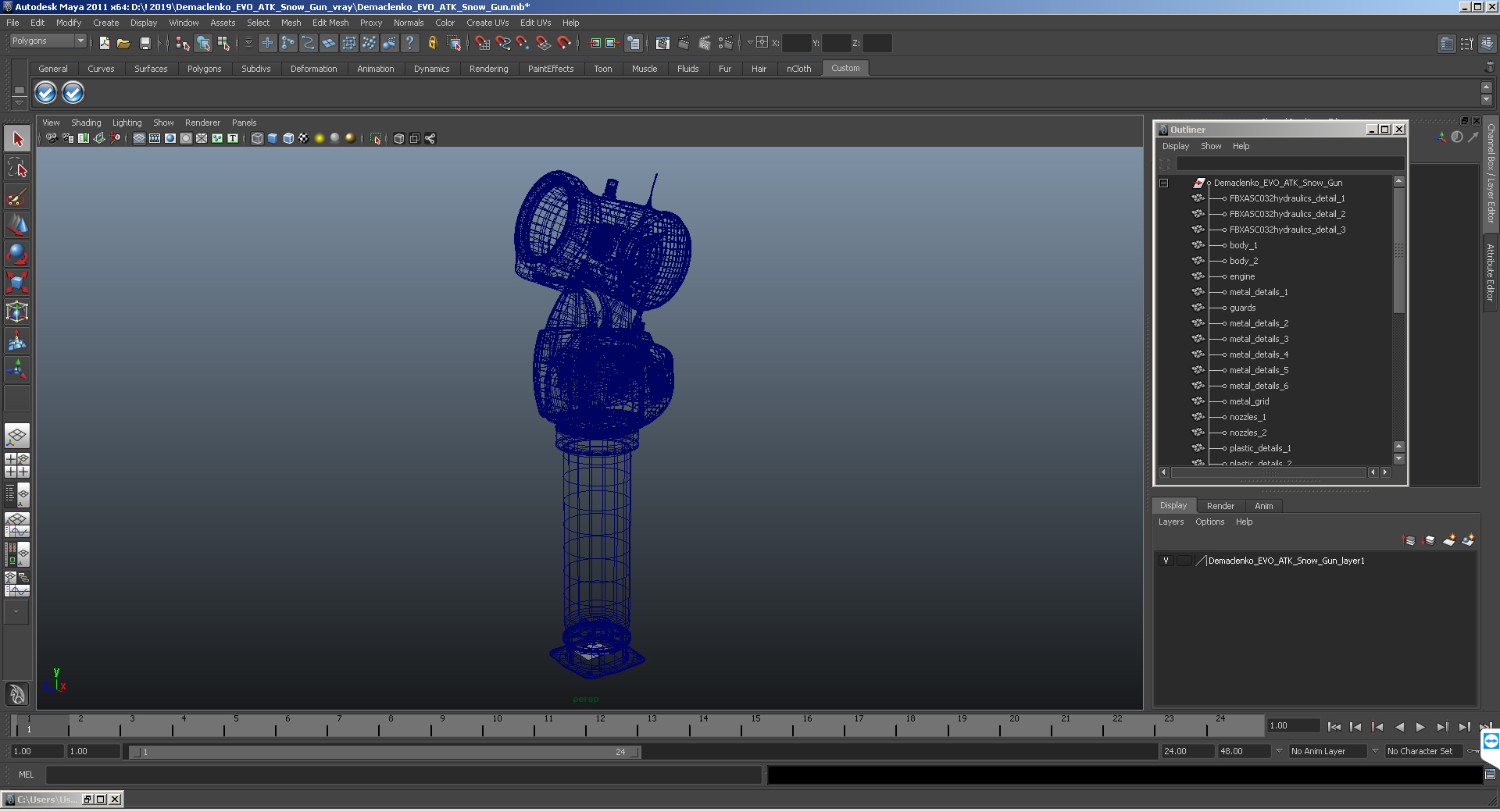Open the layer editor Options menu
The width and height of the screenshot is (1500, 812).
click(1209, 522)
